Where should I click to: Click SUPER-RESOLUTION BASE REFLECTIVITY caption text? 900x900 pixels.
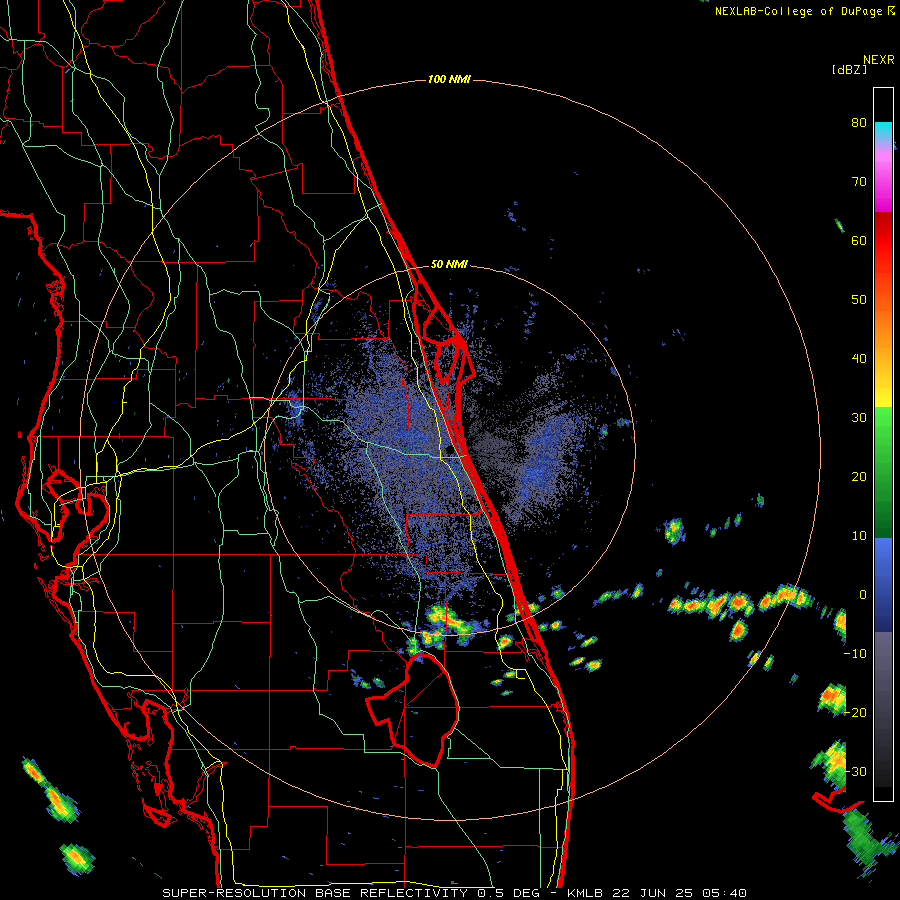(x=315, y=893)
